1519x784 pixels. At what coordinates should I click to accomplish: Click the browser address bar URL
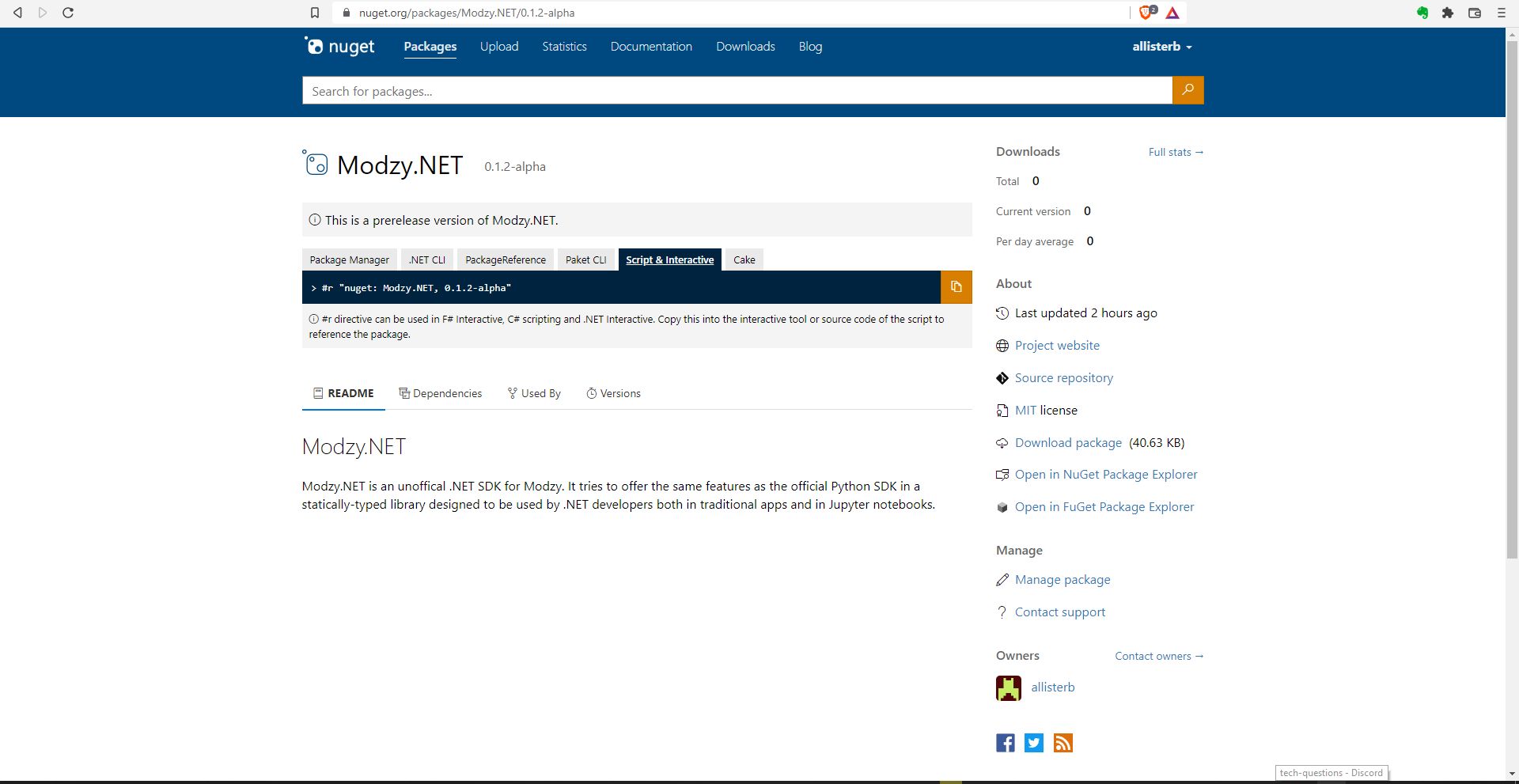click(467, 13)
